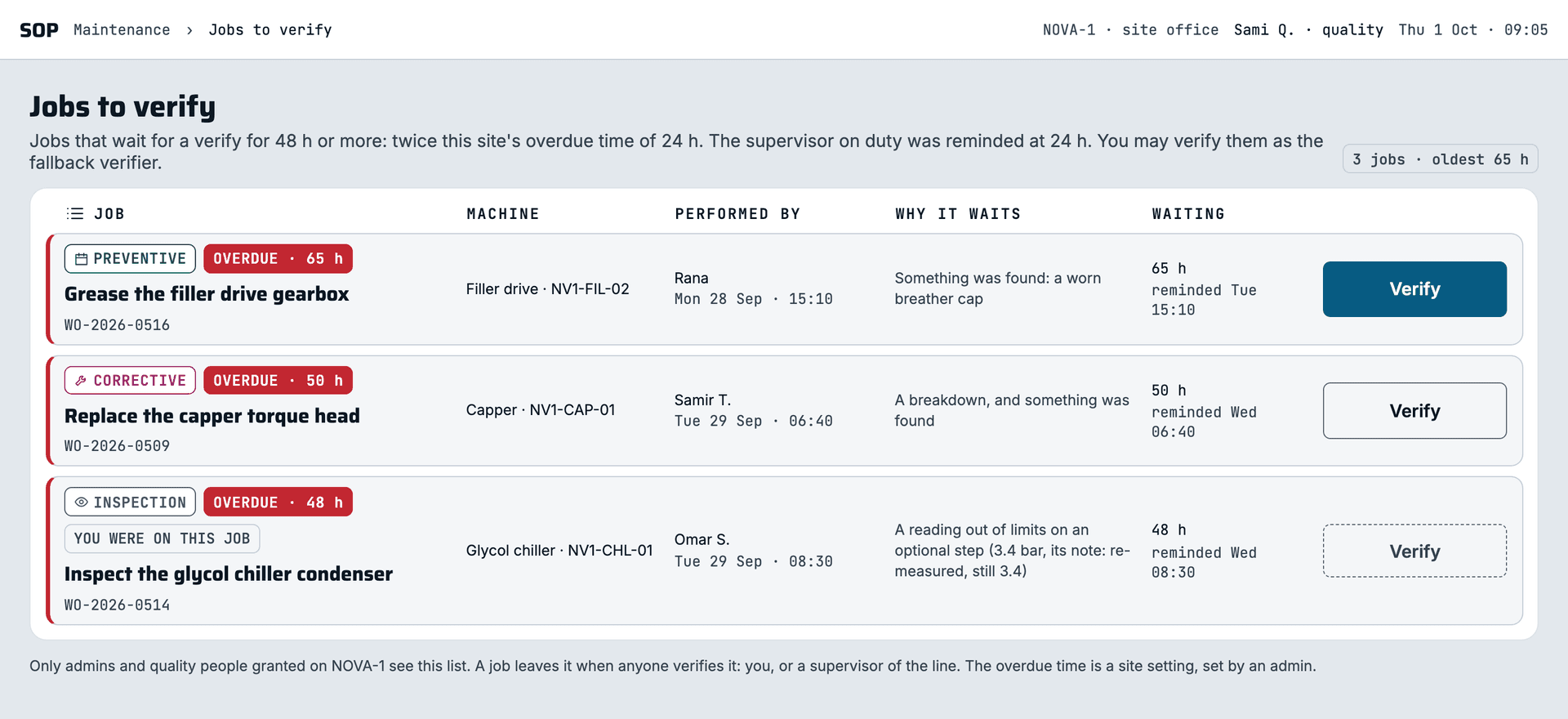Viewport: 1568px width, 719px height.
Task: Open Maintenance in the breadcrumb
Action: pyautogui.click(x=122, y=30)
